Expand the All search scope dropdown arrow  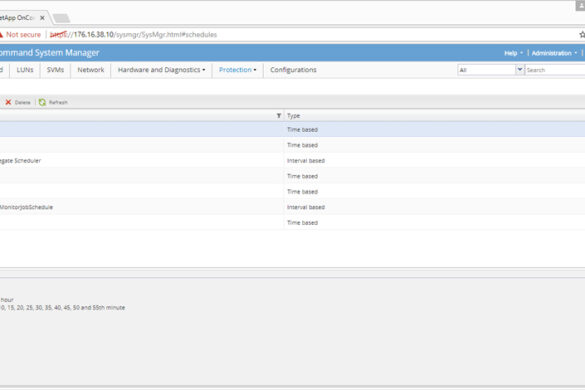pos(520,69)
